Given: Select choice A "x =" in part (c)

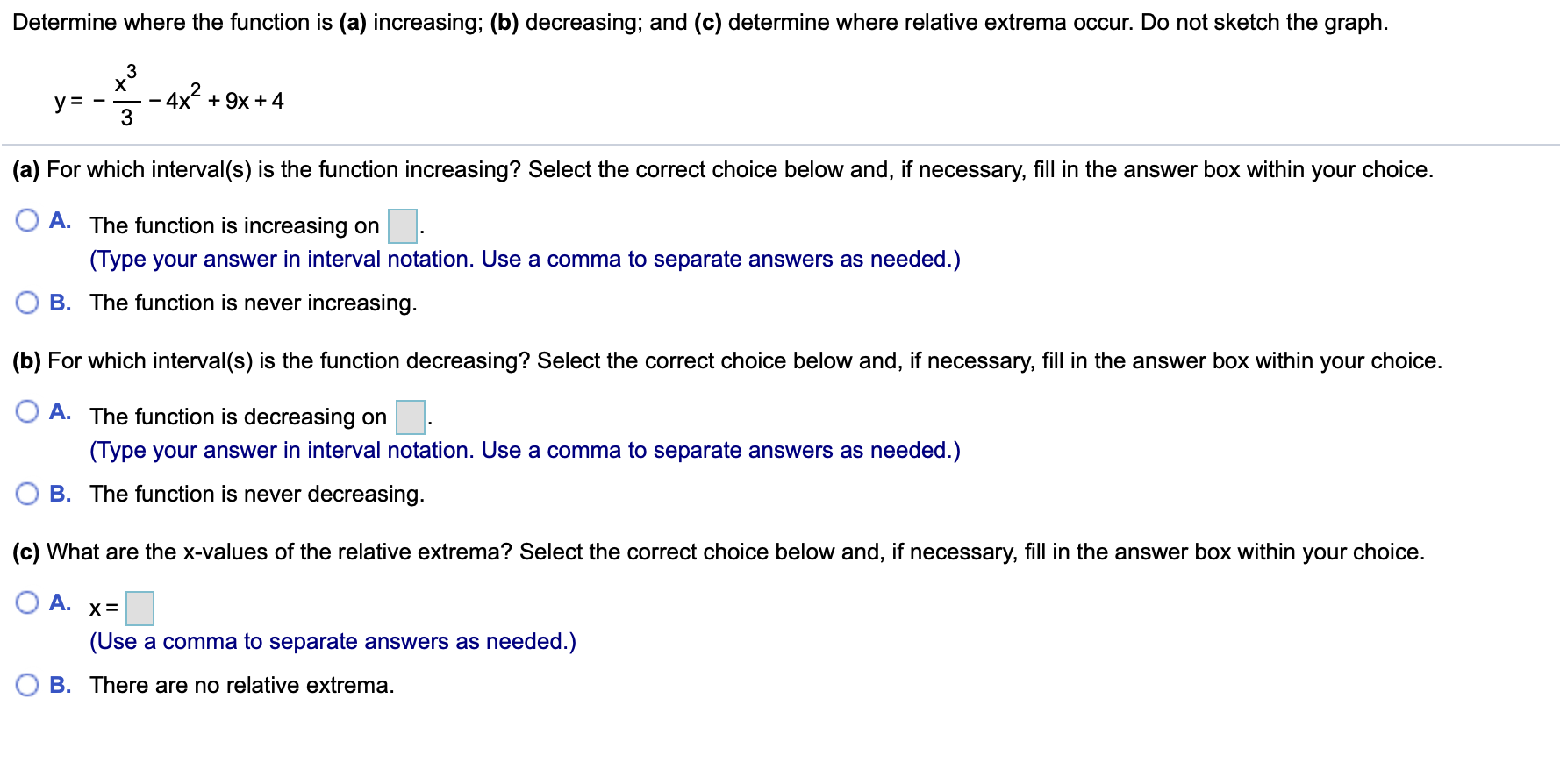Looking at the screenshot, I should [x=27, y=602].
